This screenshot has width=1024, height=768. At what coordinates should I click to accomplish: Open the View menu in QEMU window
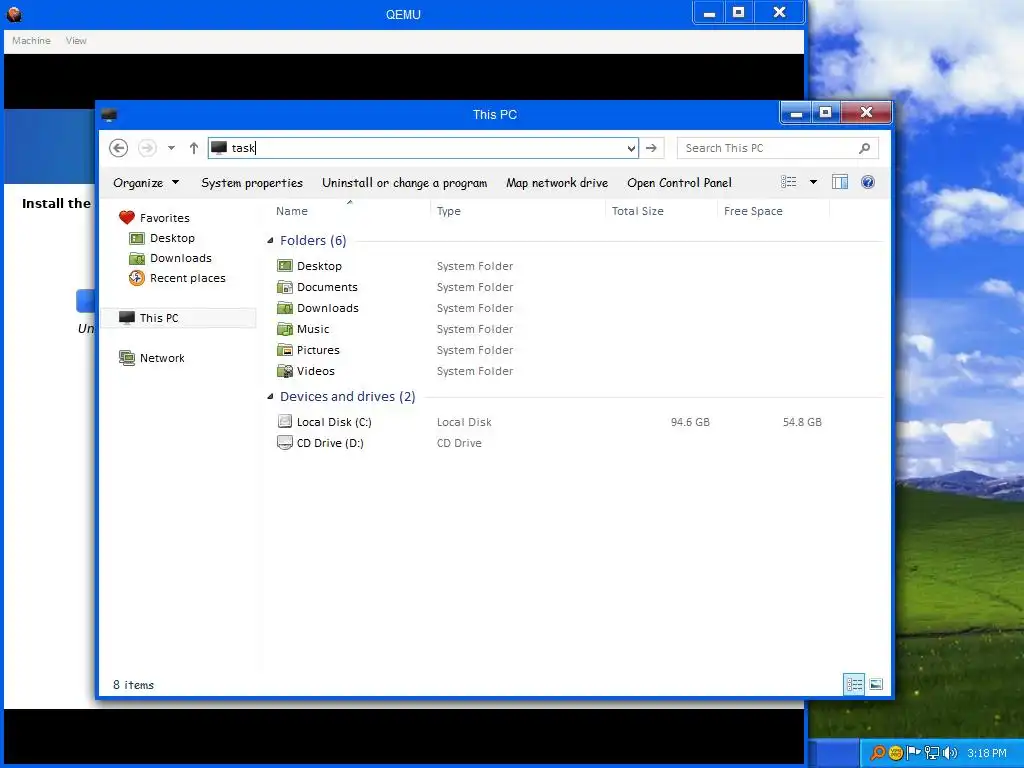coord(76,40)
